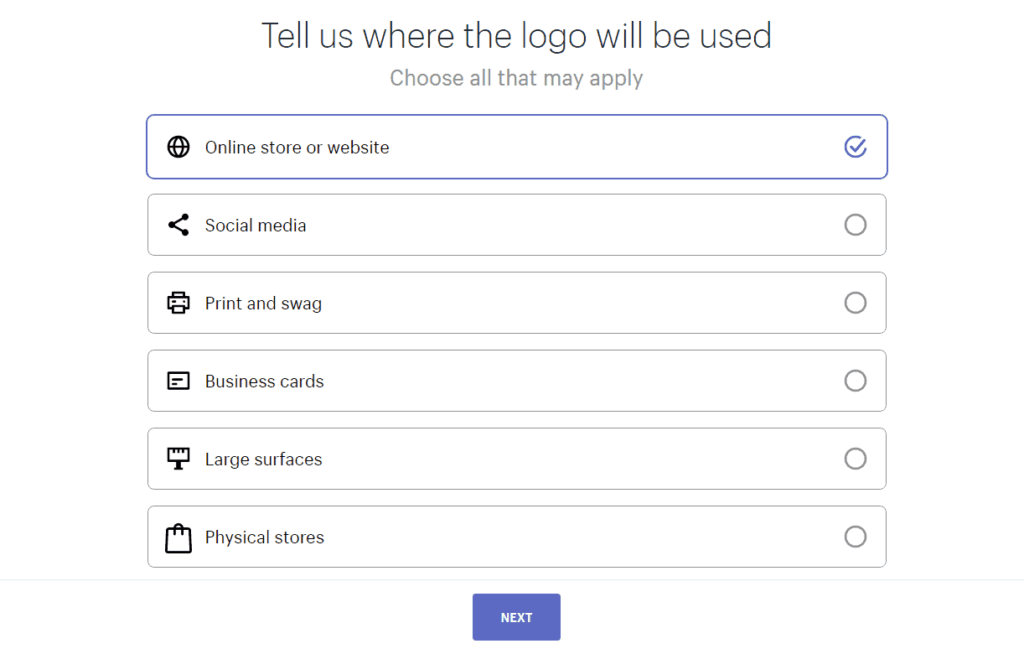Uncheck the Online store or website checkmark
Viewport: 1024px width, 654px height.
(856, 147)
